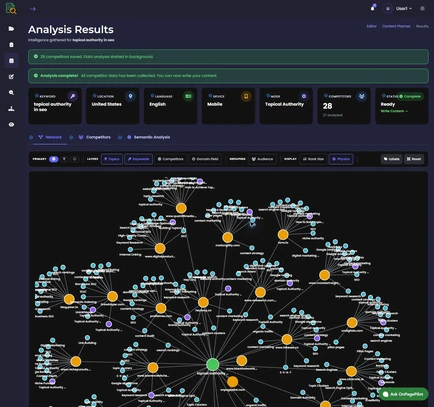Open the clipboard icon in left sidebar
Screen dimensions: 434x407
[x=11, y=45]
